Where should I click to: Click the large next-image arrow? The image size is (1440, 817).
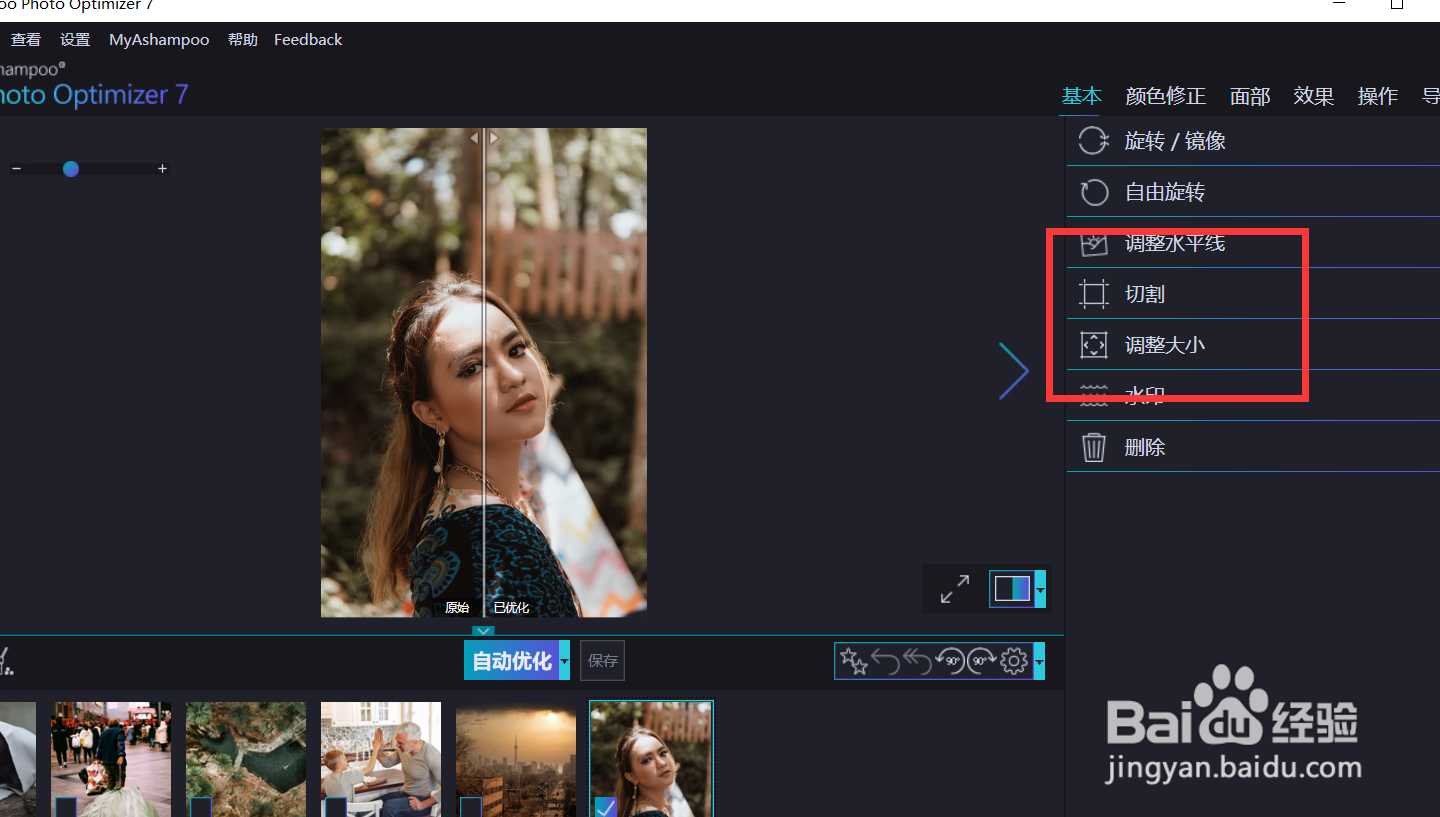(x=1014, y=371)
